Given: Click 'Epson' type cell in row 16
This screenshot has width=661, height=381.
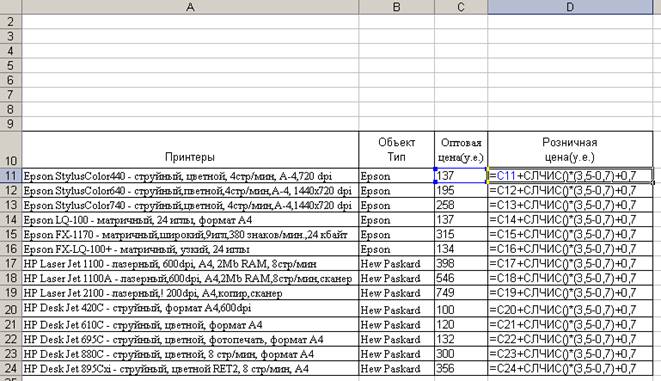Looking at the screenshot, I should [x=396, y=249].
